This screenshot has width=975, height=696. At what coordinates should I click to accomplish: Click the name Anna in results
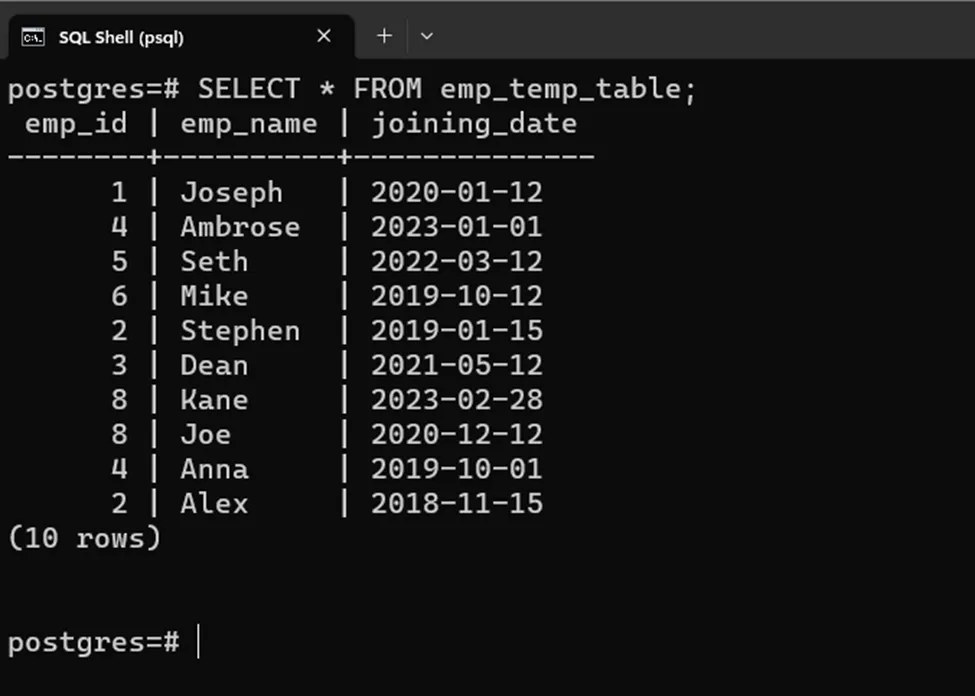[214, 469]
